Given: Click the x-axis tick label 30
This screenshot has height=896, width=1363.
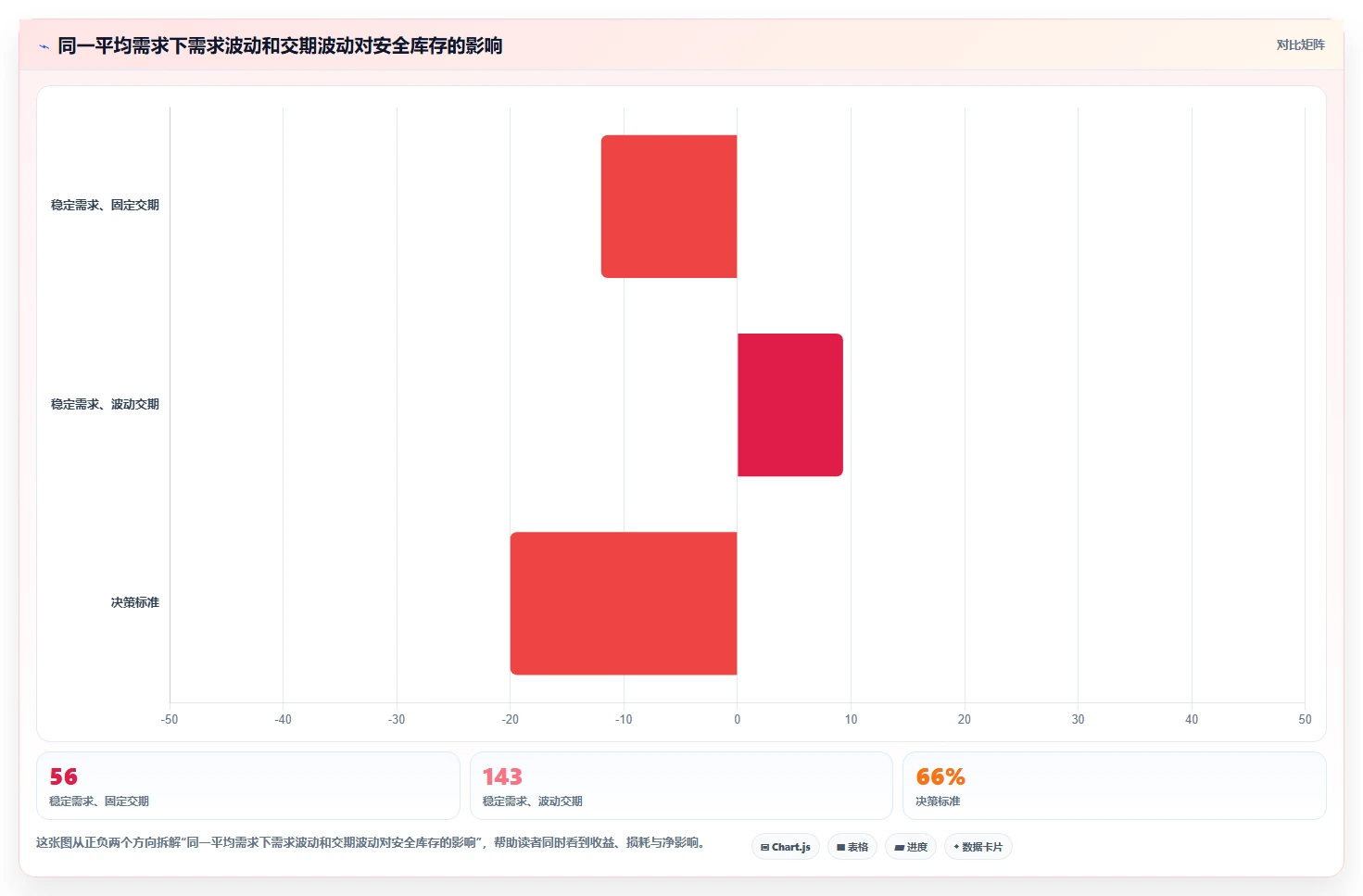Looking at the screenshot, I should (1078, 719).
